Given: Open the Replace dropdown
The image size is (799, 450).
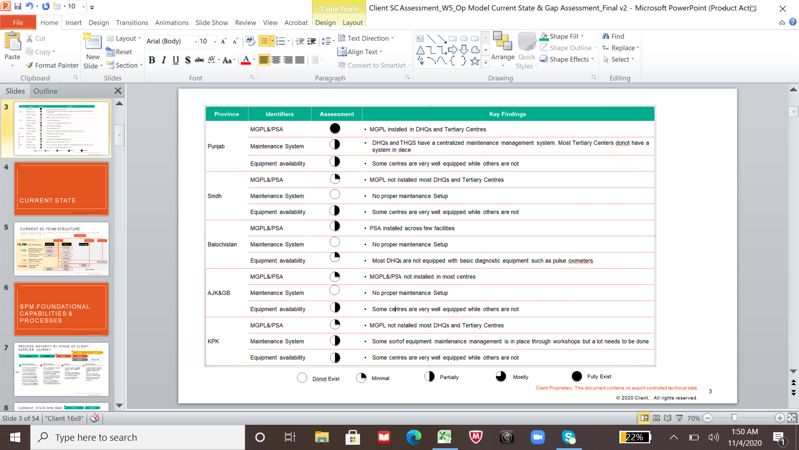Looking at the screenshot, I should 620,48.
